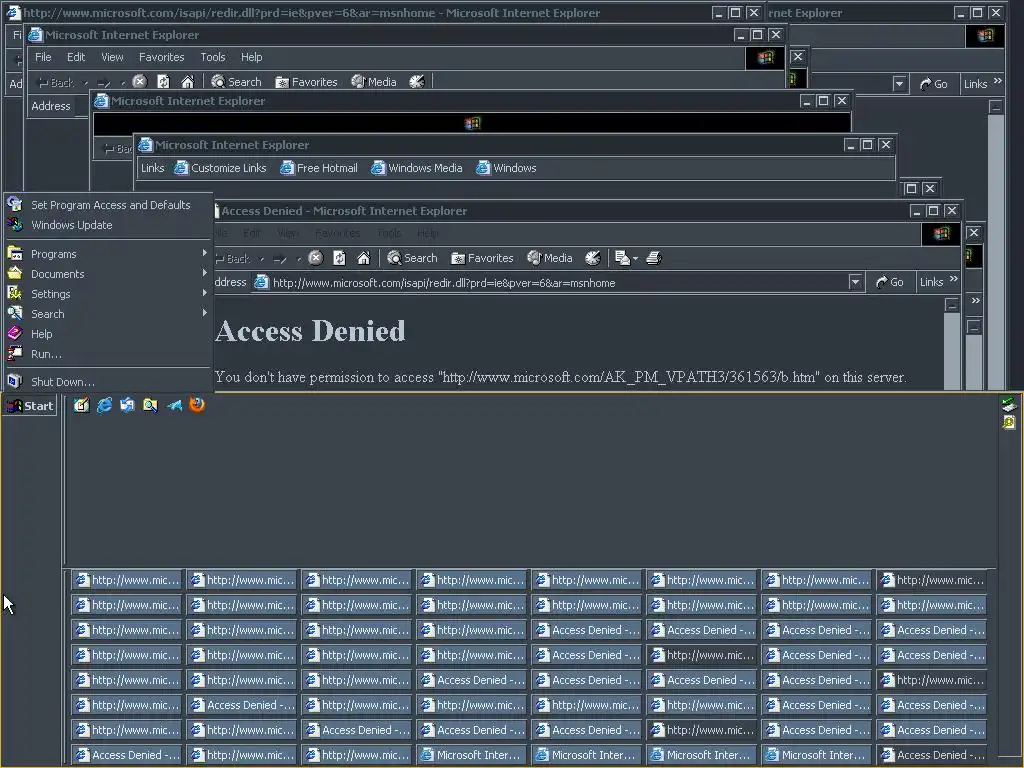Viewport: 1024px width, 768px height.
Task: Click the Stop icon in the toolbar under the File menu
Action: click(x=139, y=82)
